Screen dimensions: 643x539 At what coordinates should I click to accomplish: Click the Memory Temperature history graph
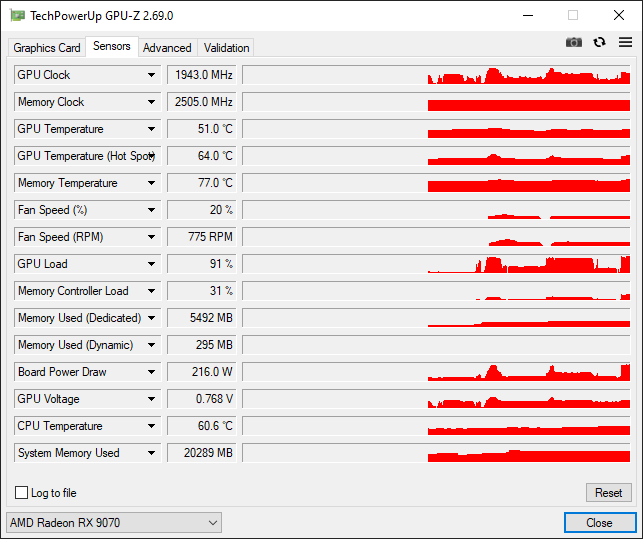[x=436, y=183]
